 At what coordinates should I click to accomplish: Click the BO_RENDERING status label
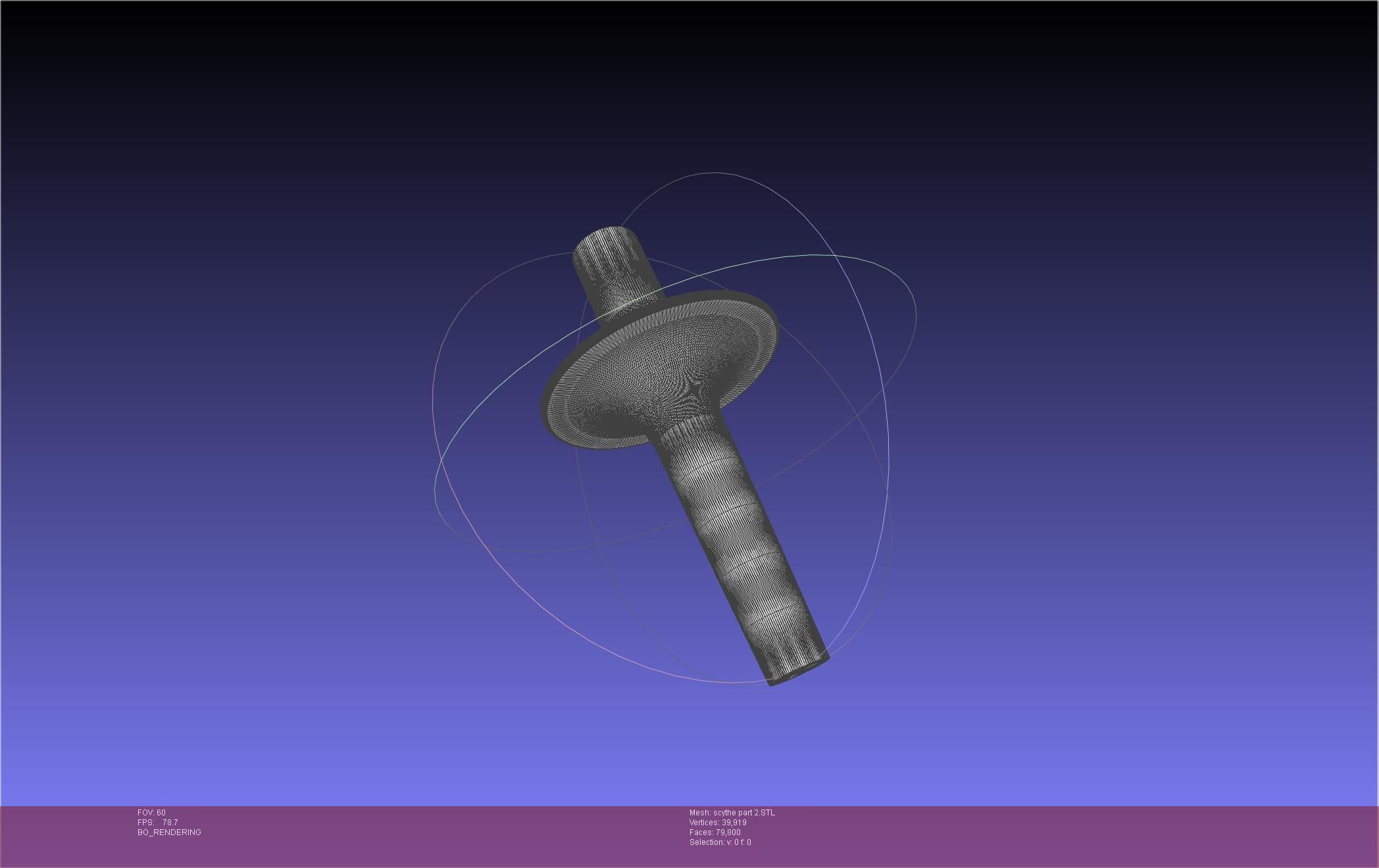(x=169, y=832)
